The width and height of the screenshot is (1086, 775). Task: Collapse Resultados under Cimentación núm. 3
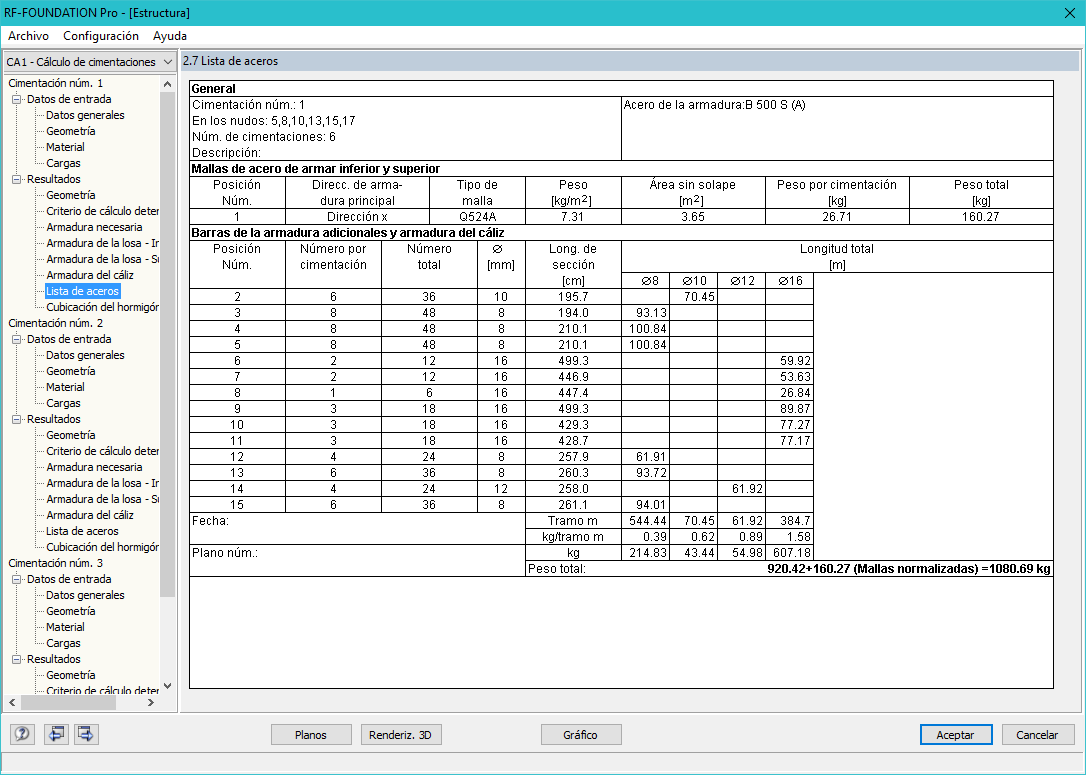[17, 659]
